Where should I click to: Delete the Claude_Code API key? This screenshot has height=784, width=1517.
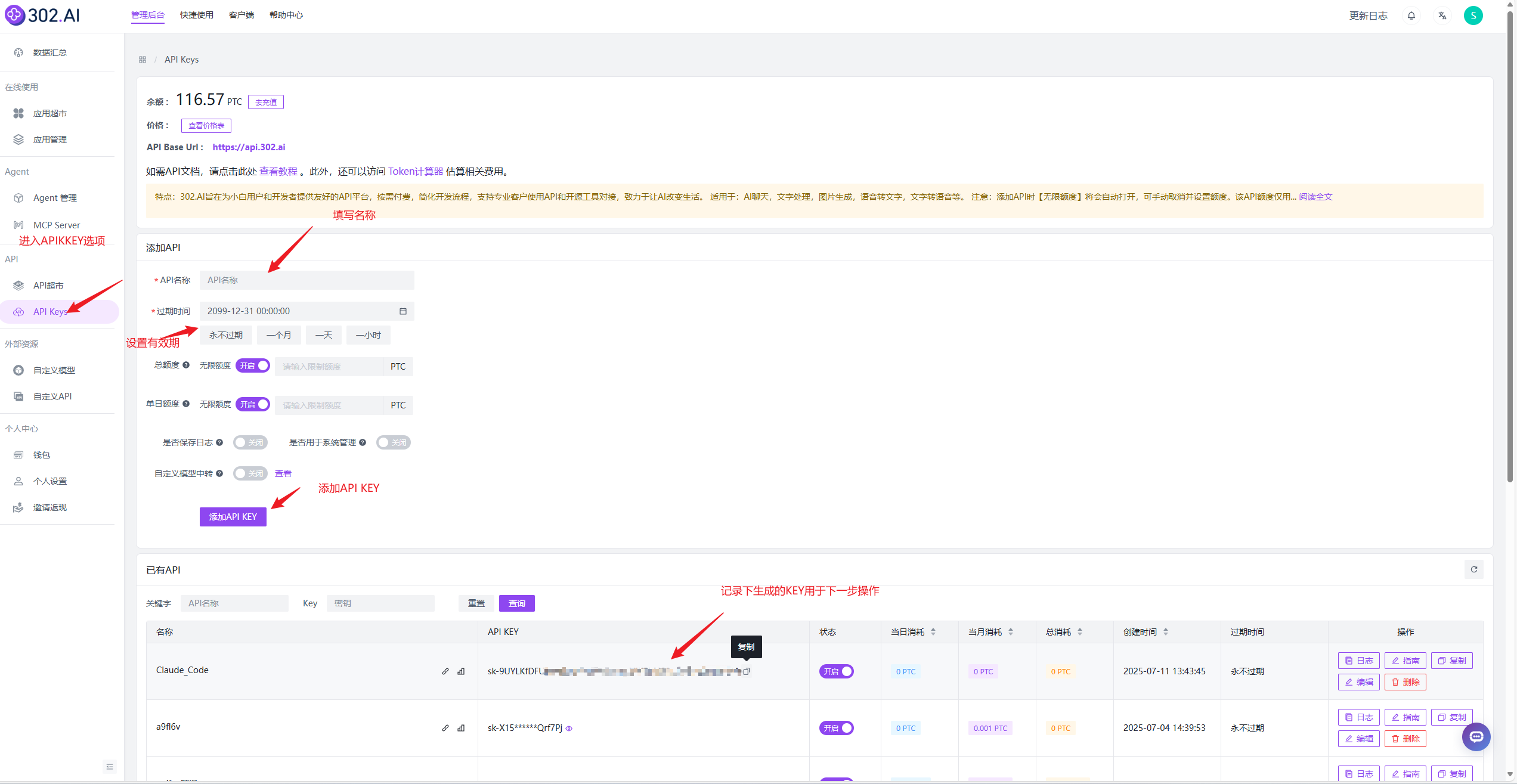(x=1405, y=682)
